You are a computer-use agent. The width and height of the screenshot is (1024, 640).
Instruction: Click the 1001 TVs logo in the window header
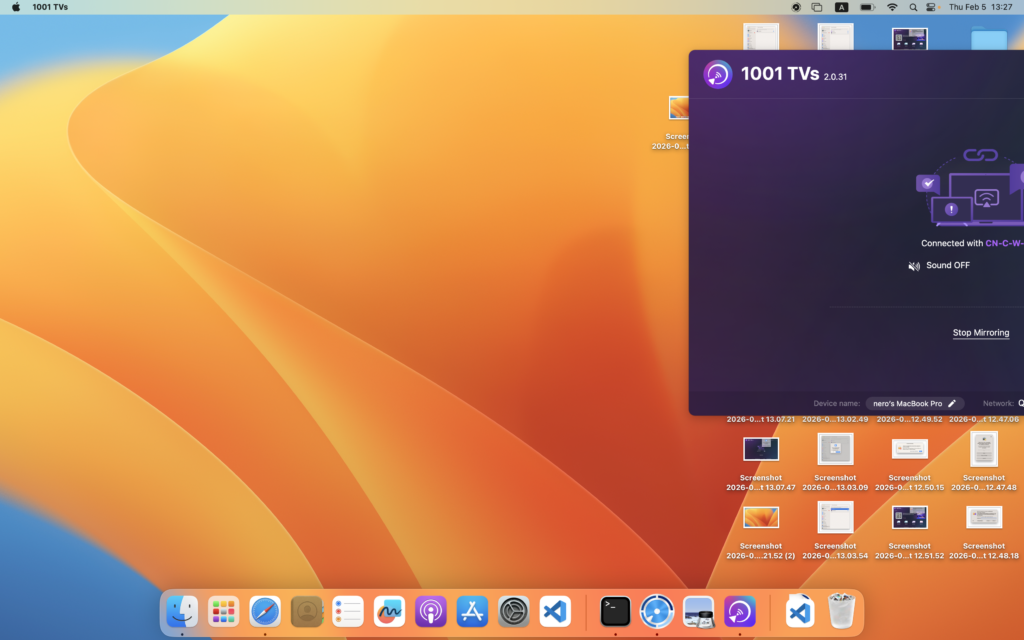coord(717,75)
